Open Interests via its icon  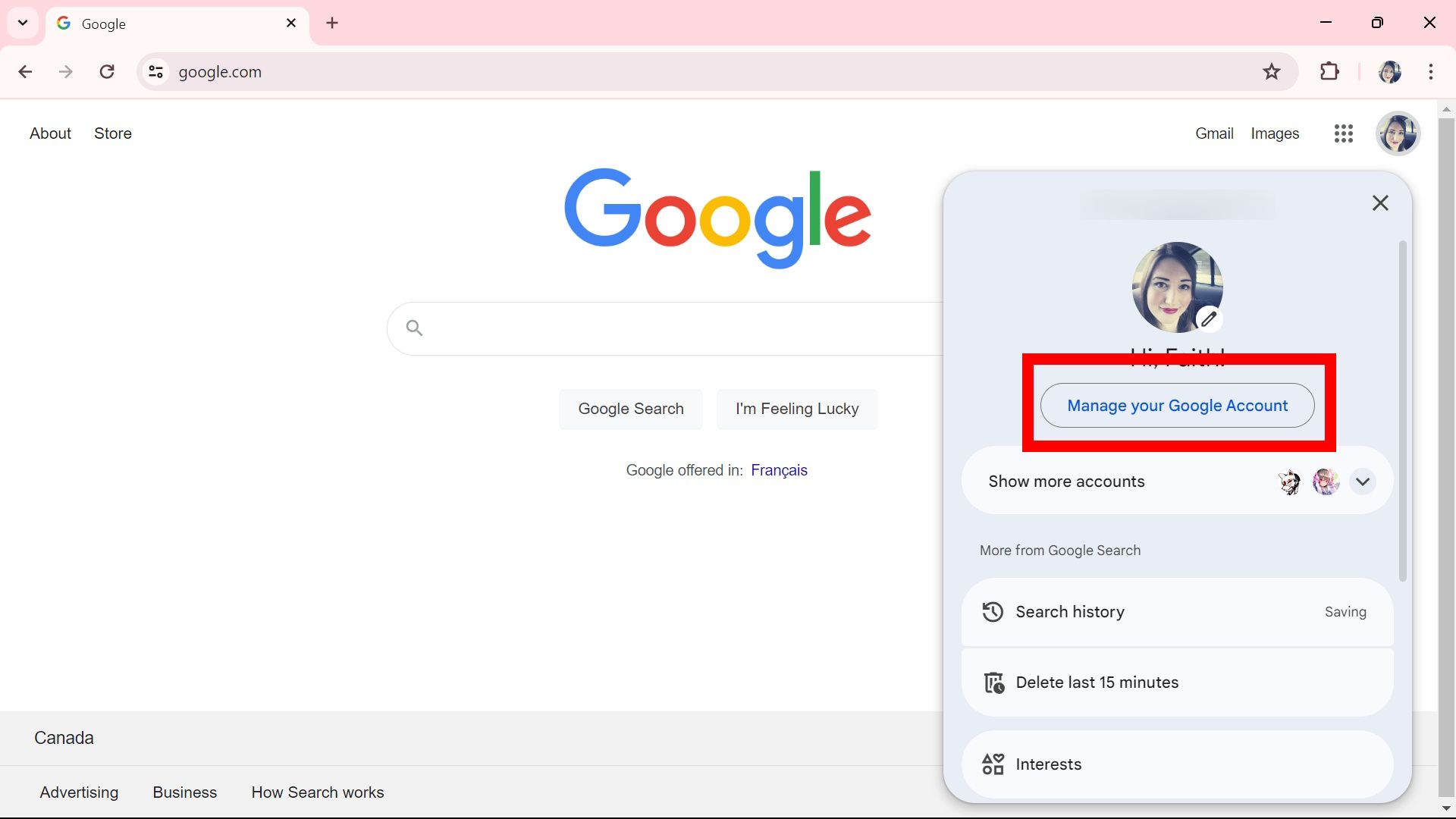pyautogui.click(x=993, y=764)
